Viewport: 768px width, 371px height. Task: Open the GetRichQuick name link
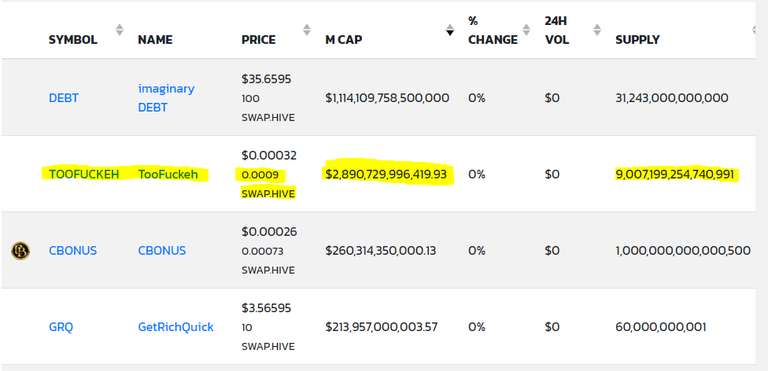click(x=176, y=327)
